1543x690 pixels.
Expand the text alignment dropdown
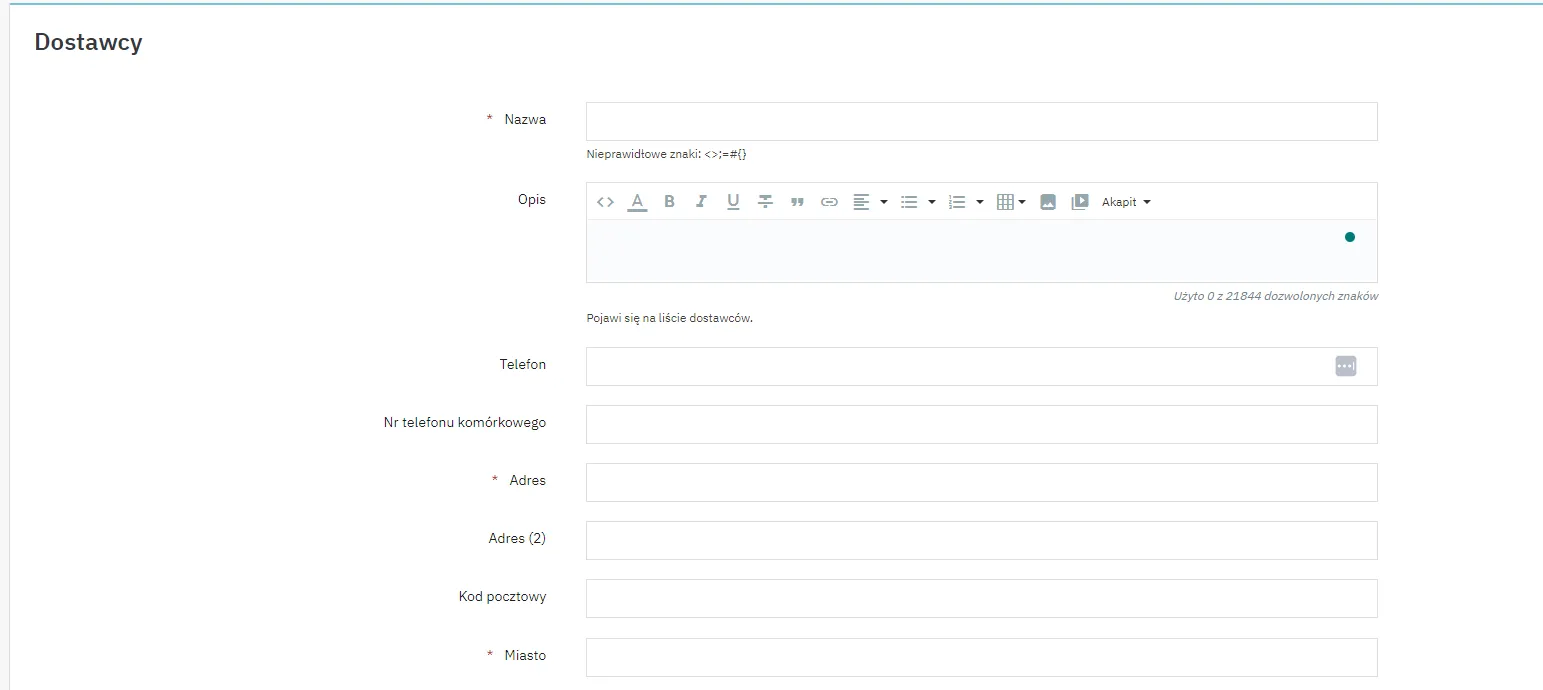[x=884, y=202]
